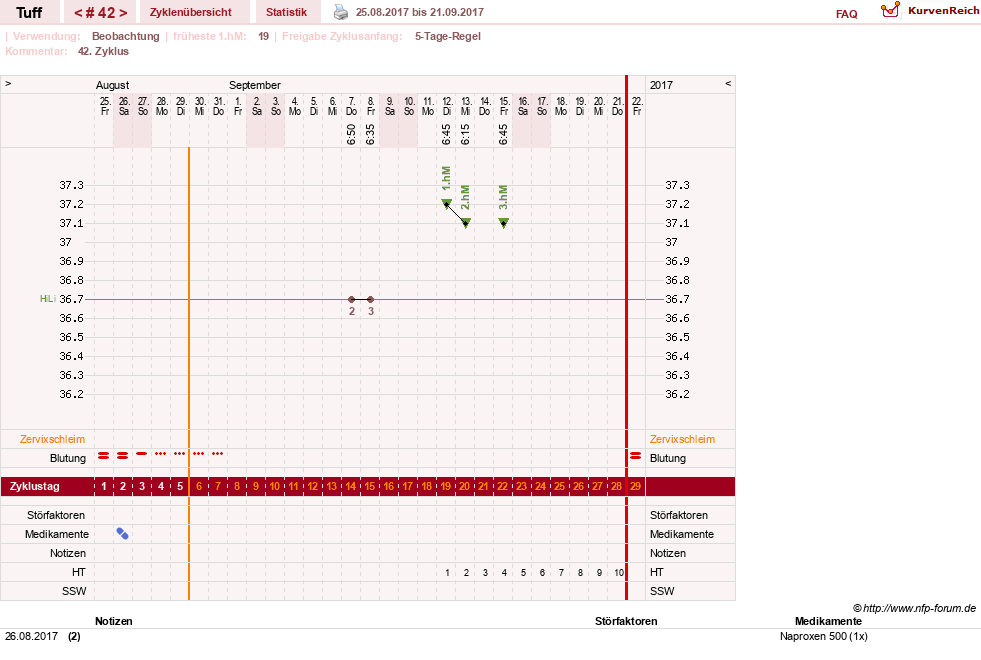This screenshot has width=981, height=660.
Task: Select cycle day 1 in Zyklustag row
Action: (x=104, y=486)
